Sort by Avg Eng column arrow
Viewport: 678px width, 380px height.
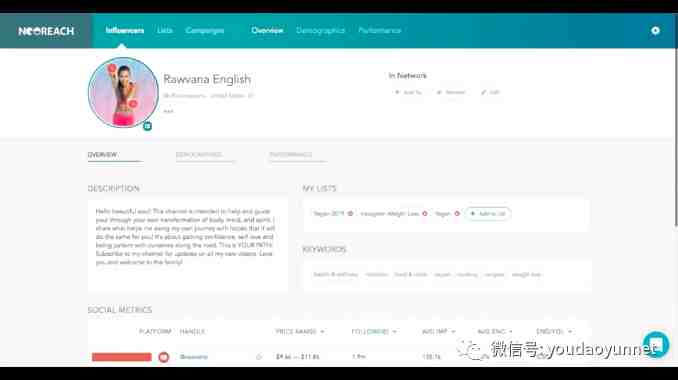[511, 332]
